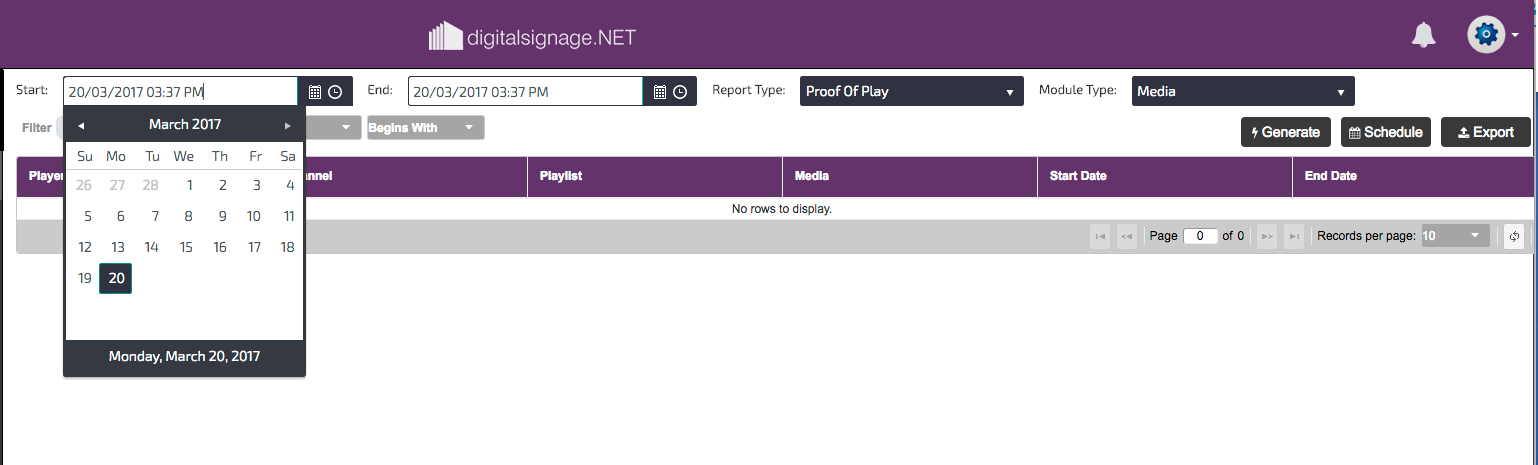This screenshot has height=465, width=1538.
Task: Go to previous month in calendar
Action: pos(81,125)
